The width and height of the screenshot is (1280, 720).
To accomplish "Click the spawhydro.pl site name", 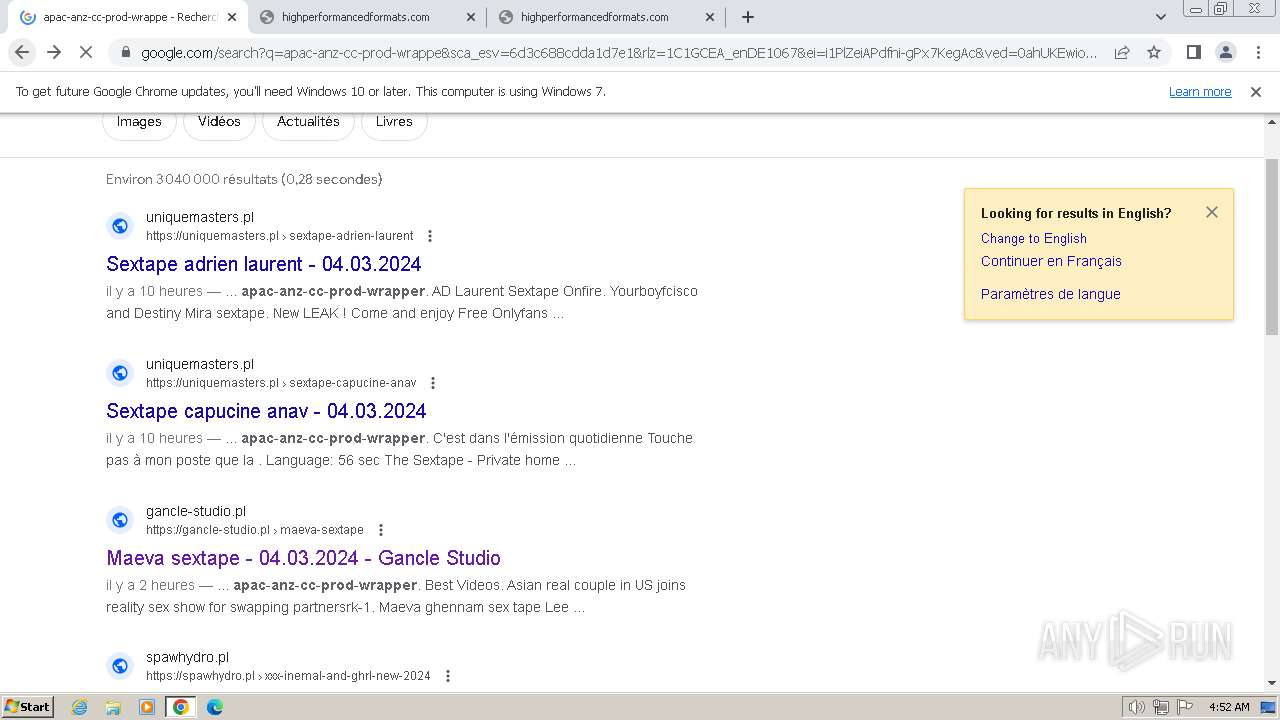I will (187, 657).
